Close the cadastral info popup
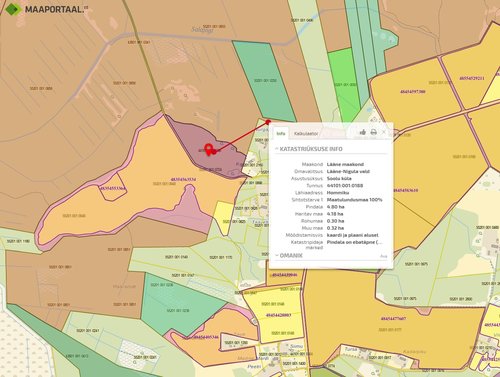 pos(384,132)
